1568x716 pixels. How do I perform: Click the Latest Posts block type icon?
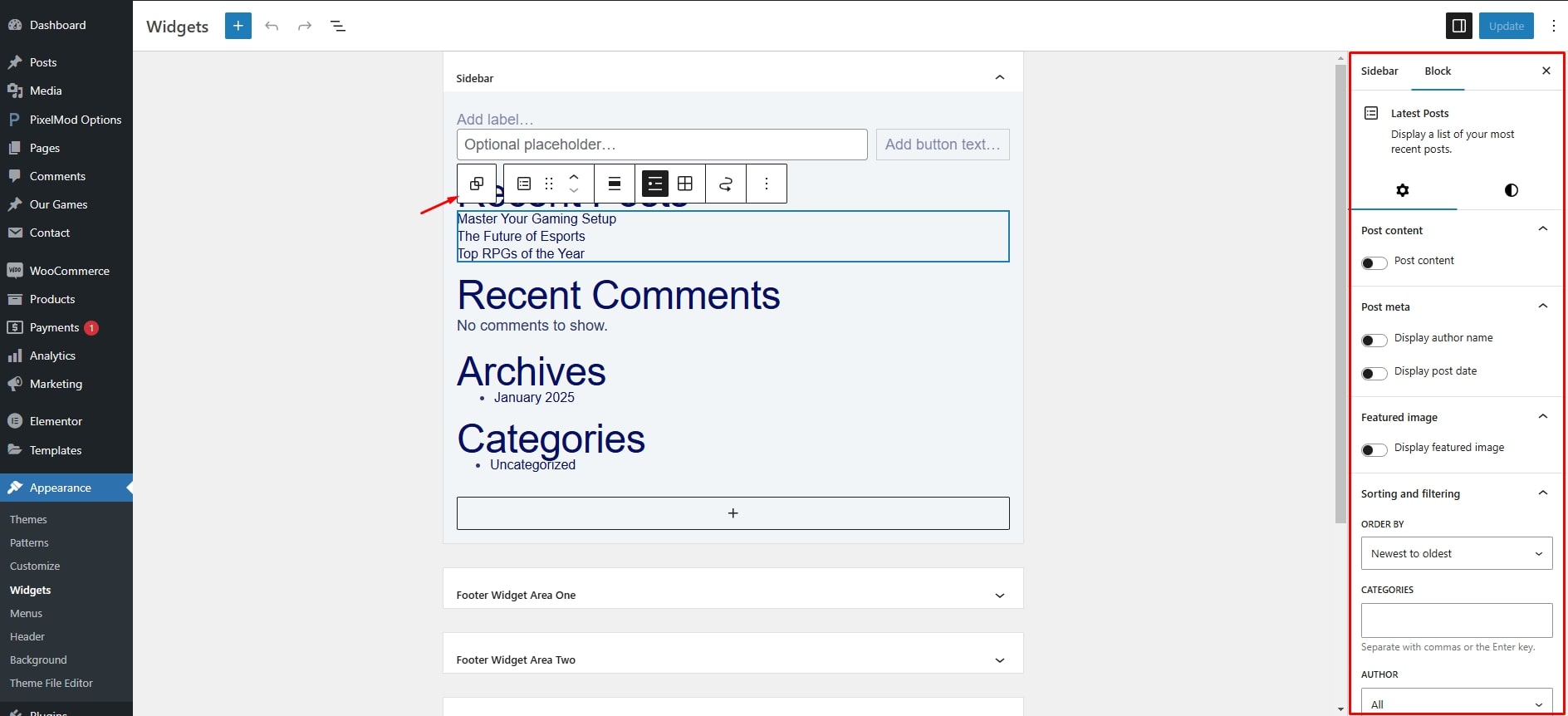524,184
